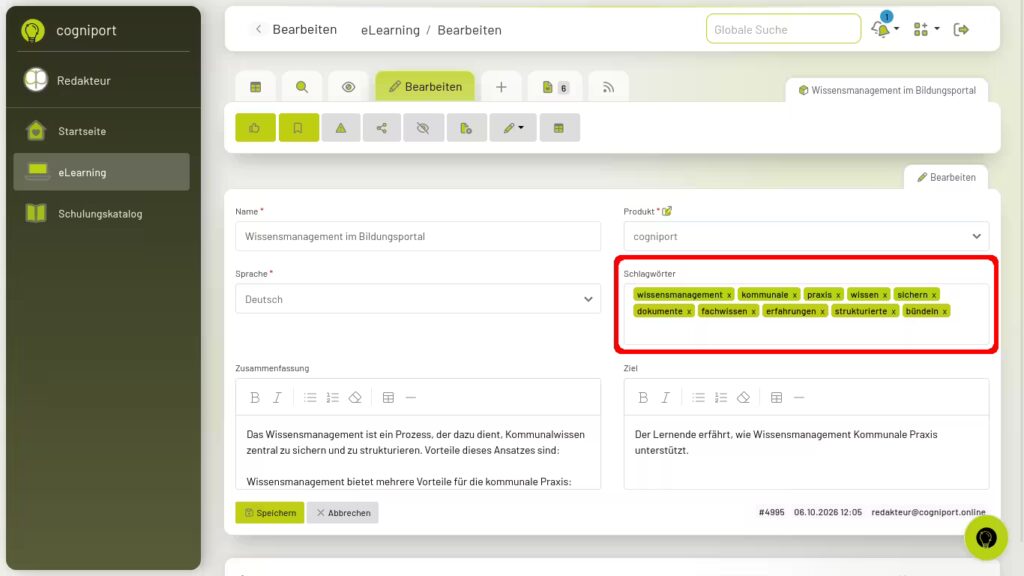Toggle numbered list in Ziel editor
Viewport: 1024px width, 576px height.
(x=721, y=398)
